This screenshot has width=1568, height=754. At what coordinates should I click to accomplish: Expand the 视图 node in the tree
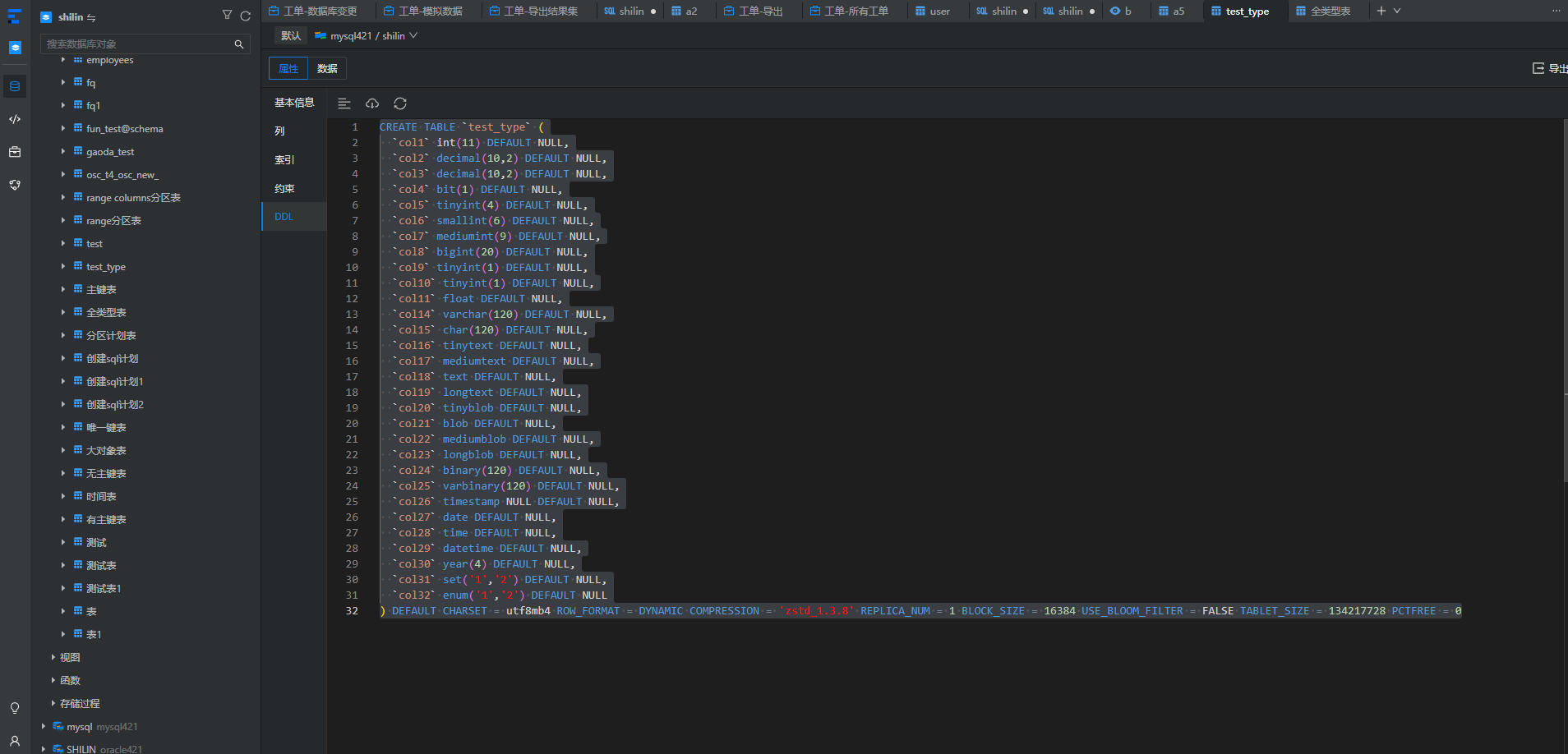pos(53,657)
